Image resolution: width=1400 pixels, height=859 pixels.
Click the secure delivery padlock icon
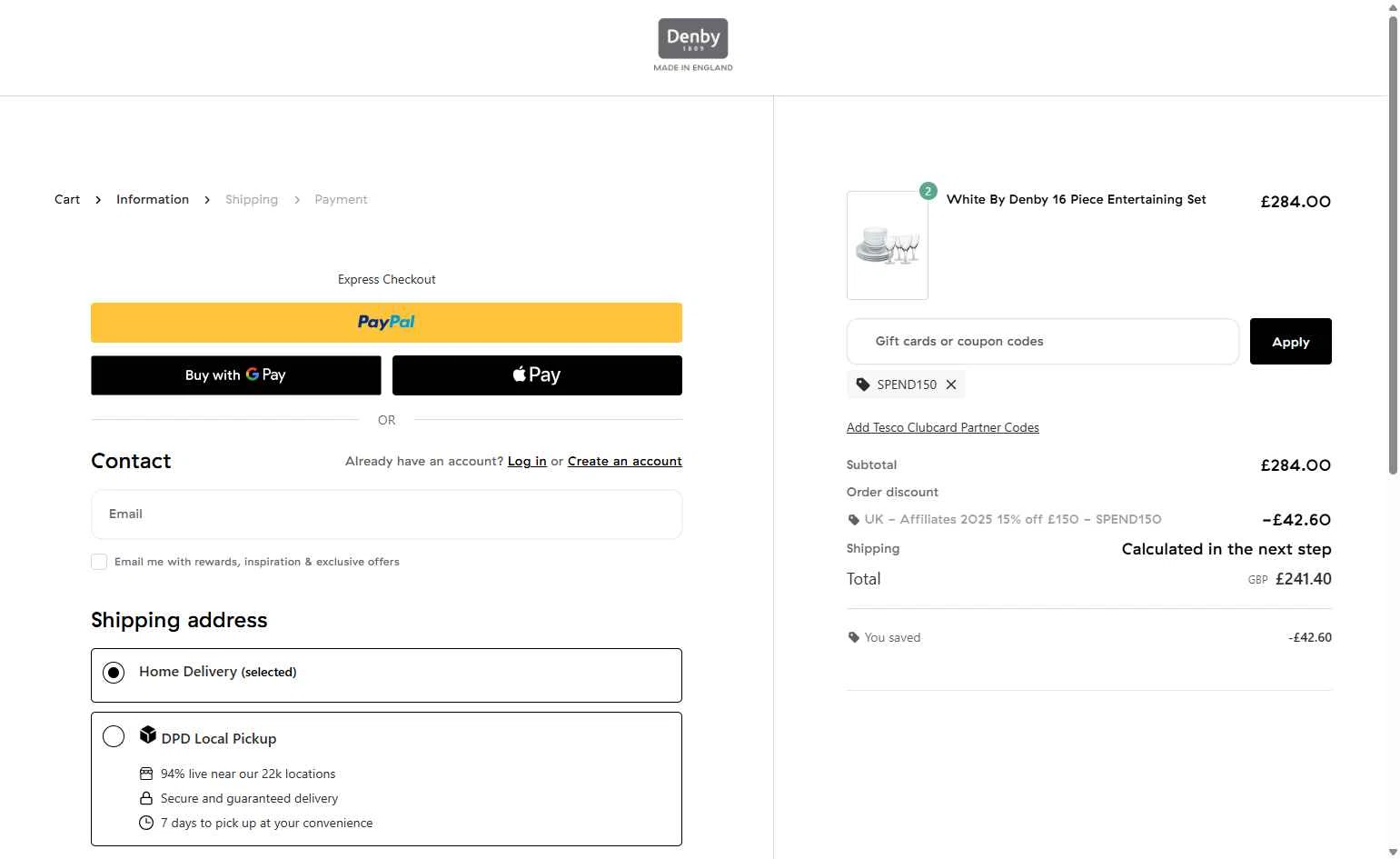click(146, 798)
